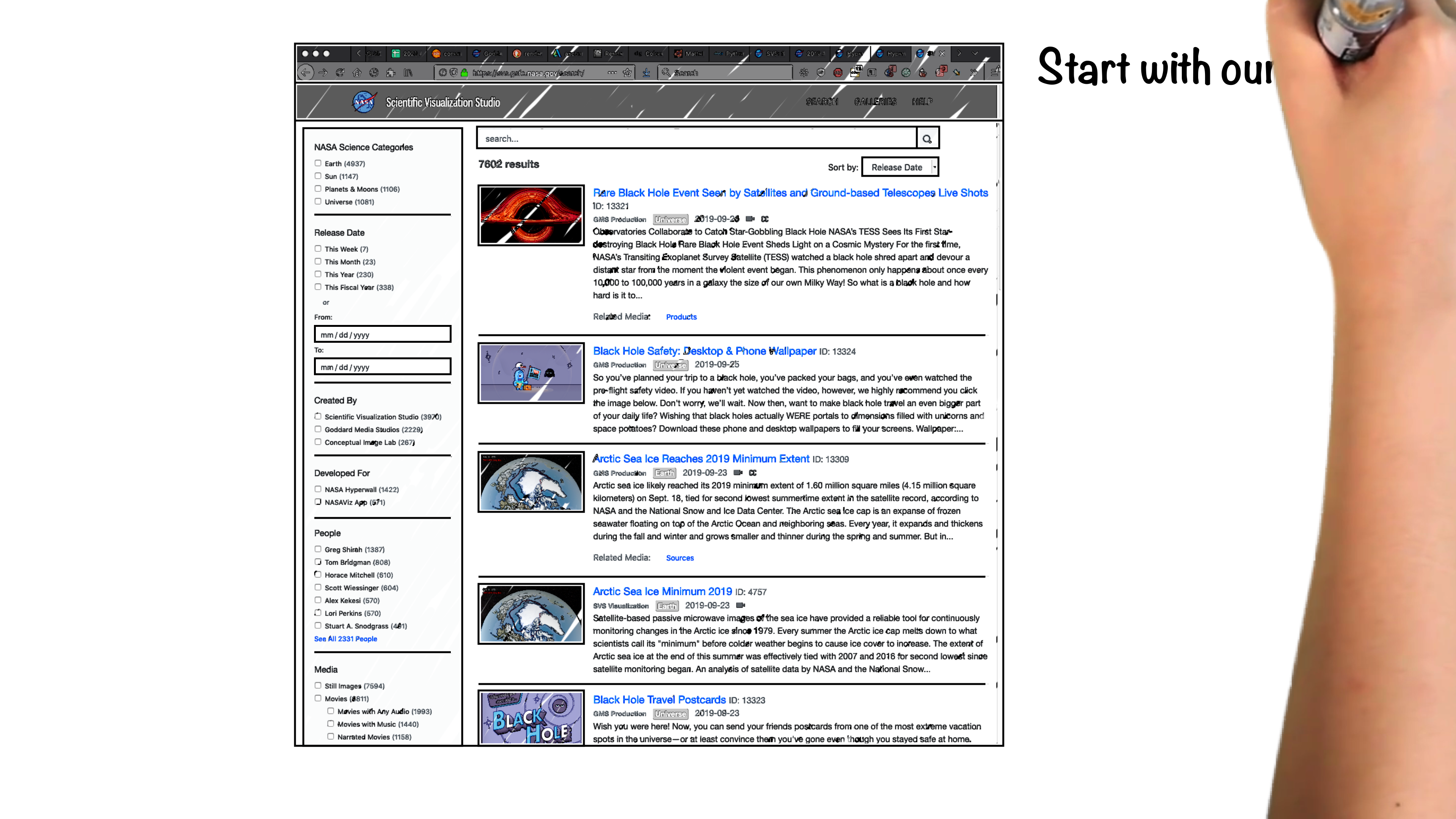The image size is (1456, 819).
Task: Open HELP in the site header menu
Action: pyautogui.click(x=922, y=102)
